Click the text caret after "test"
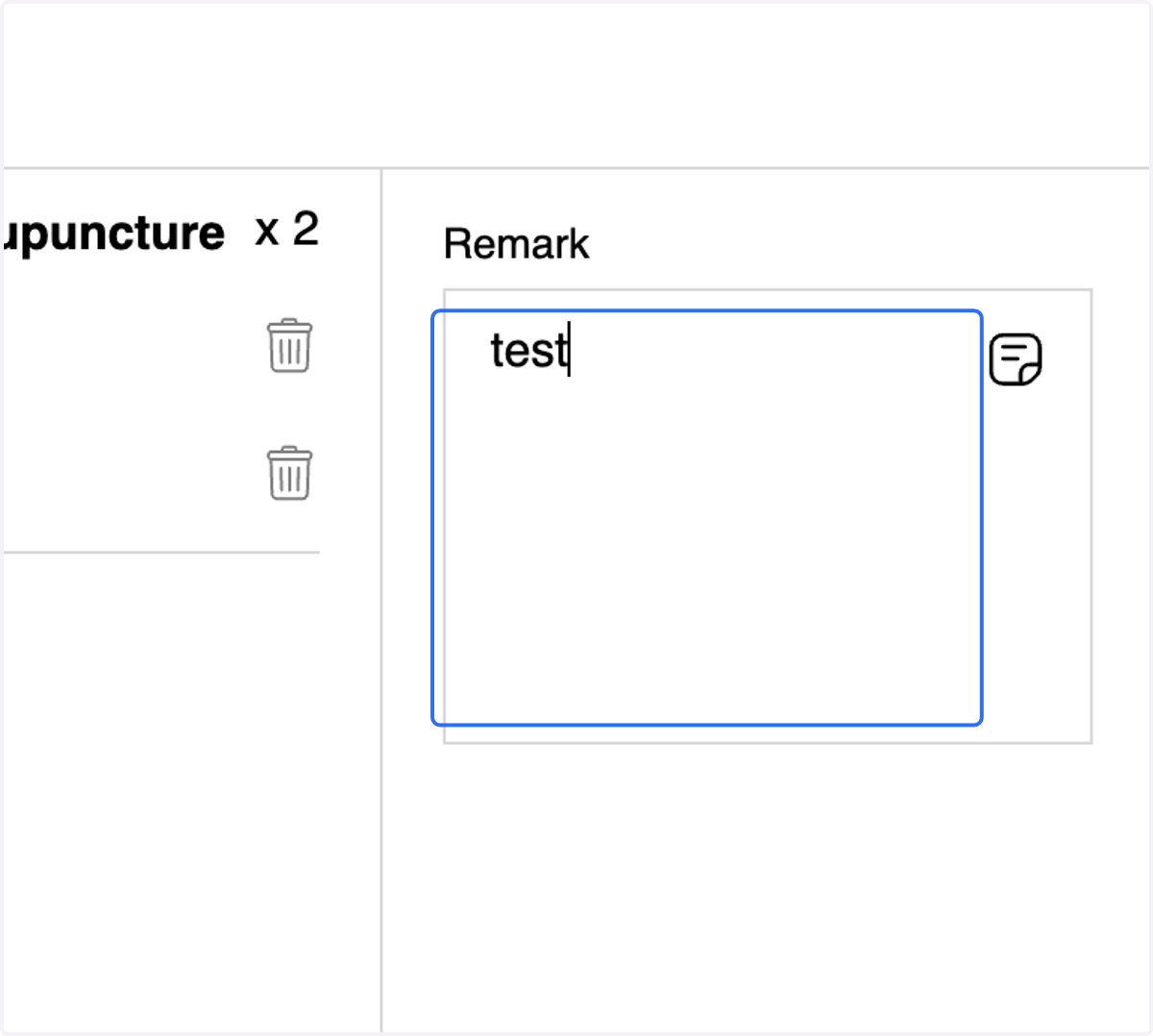This screenshot has height=1036, width=1153. click(x=569, y=350)
